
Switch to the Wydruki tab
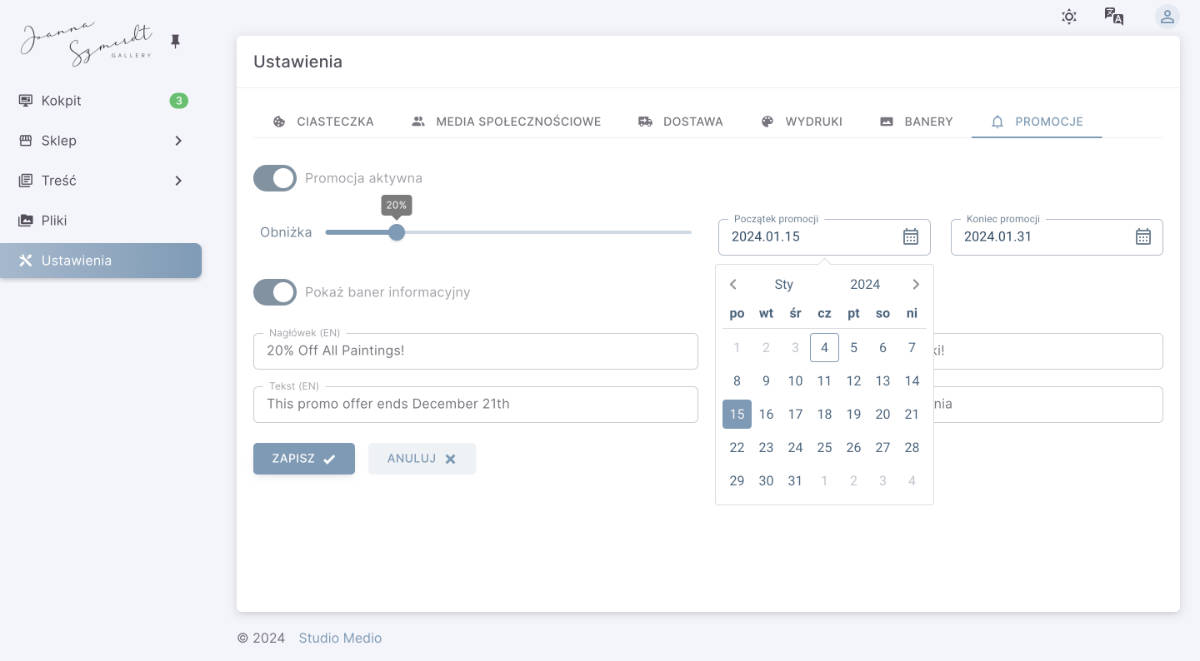[x=801, y=121]
